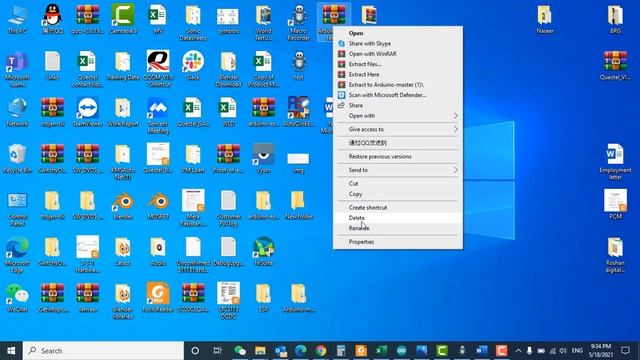Select Foxit Reader desktop shortcut

[x=158, y=298]
